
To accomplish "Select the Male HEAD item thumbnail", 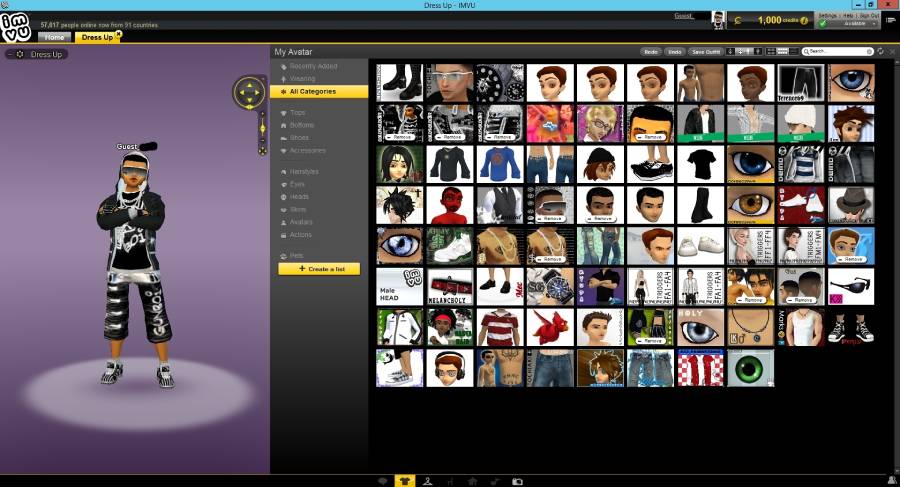I will (x=400, y=287).
